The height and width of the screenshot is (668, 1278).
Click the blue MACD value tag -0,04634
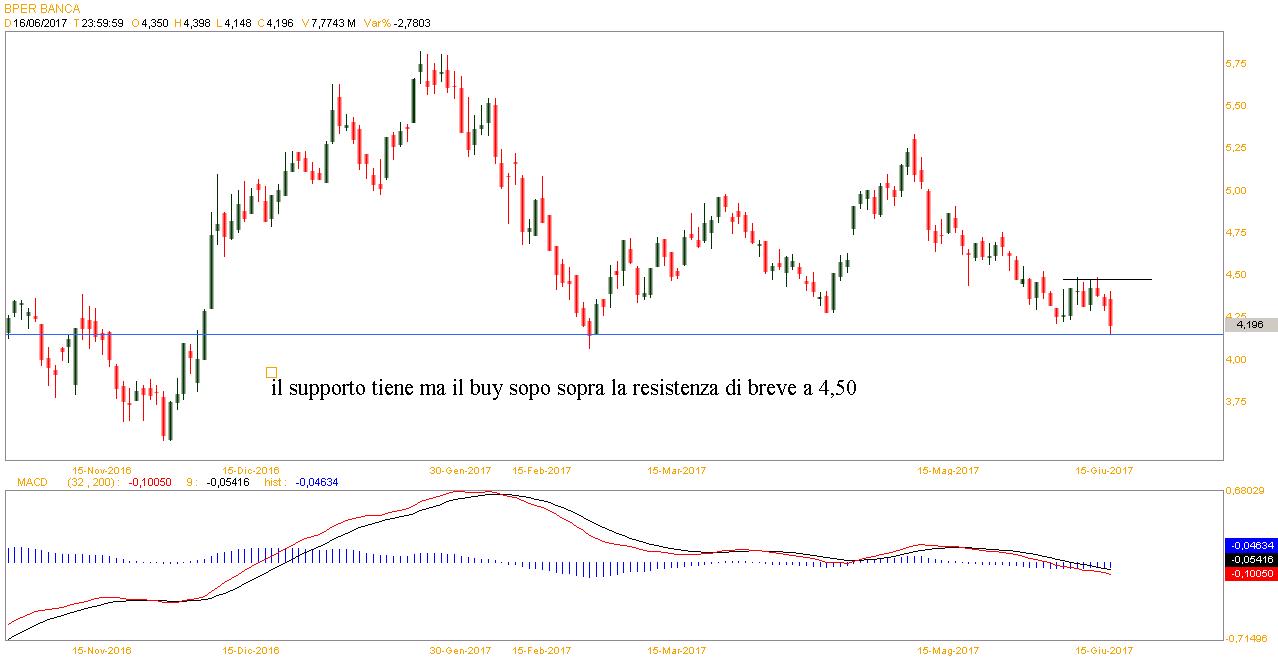point(1250,546)
